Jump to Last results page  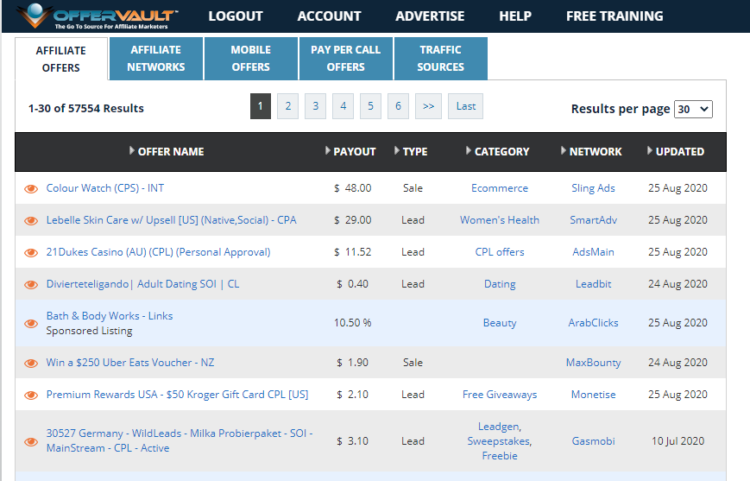pos(465,106)
